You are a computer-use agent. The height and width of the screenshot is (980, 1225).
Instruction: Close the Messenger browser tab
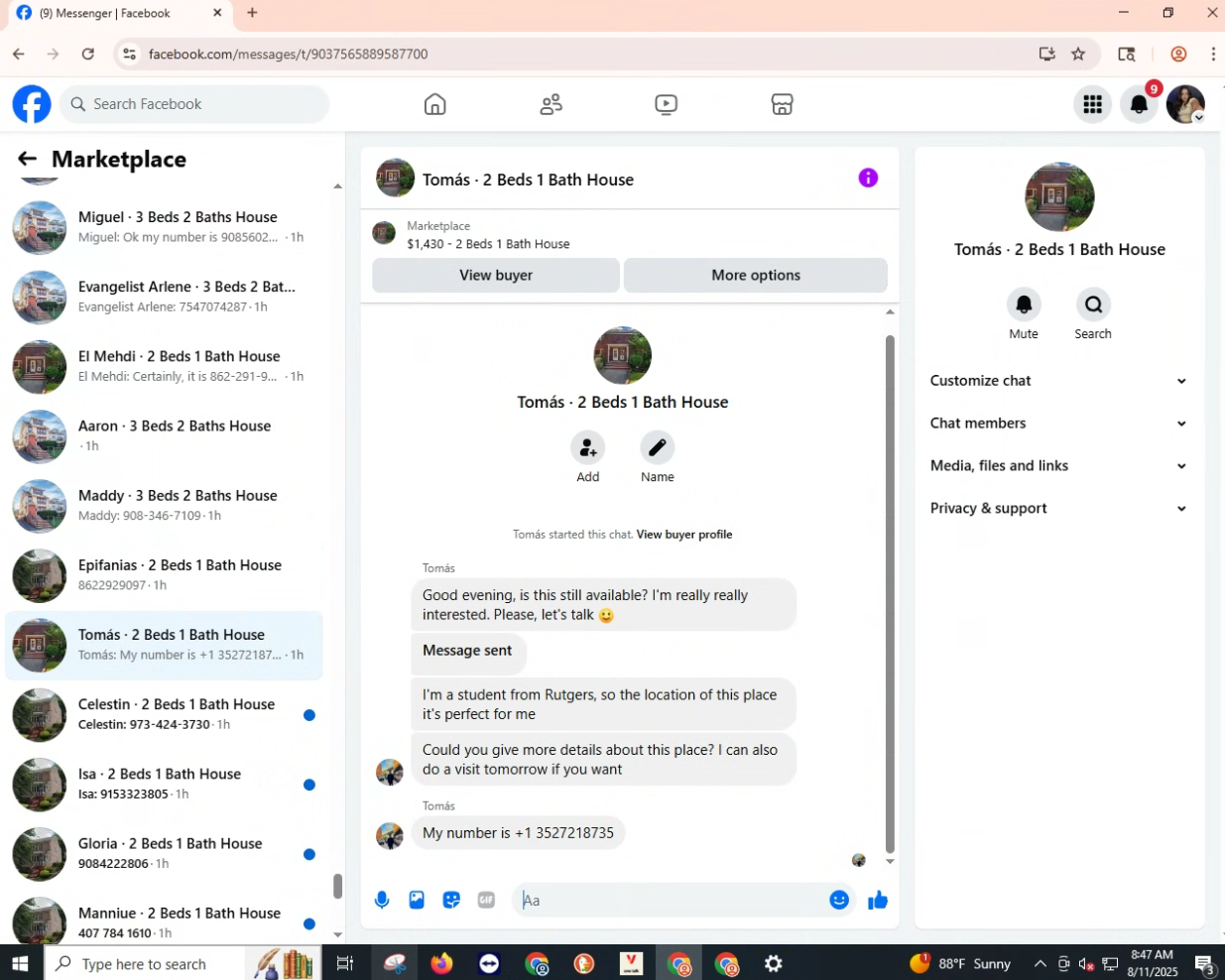pyautogui.click(x=217, y=13)
